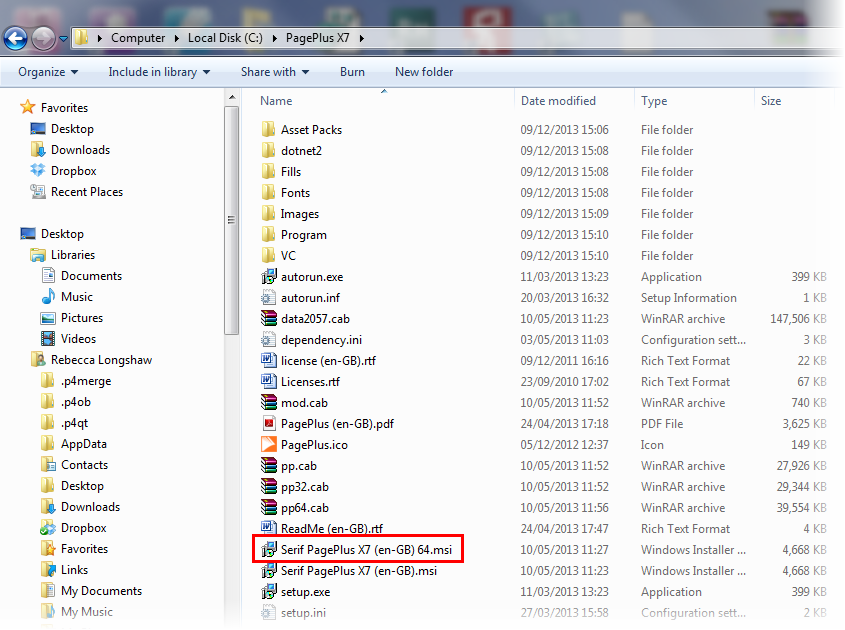This screenshot has width=845, height=630.
Task: Click the navigation pane scroll up arrow
Action: (x=232, y=98)
